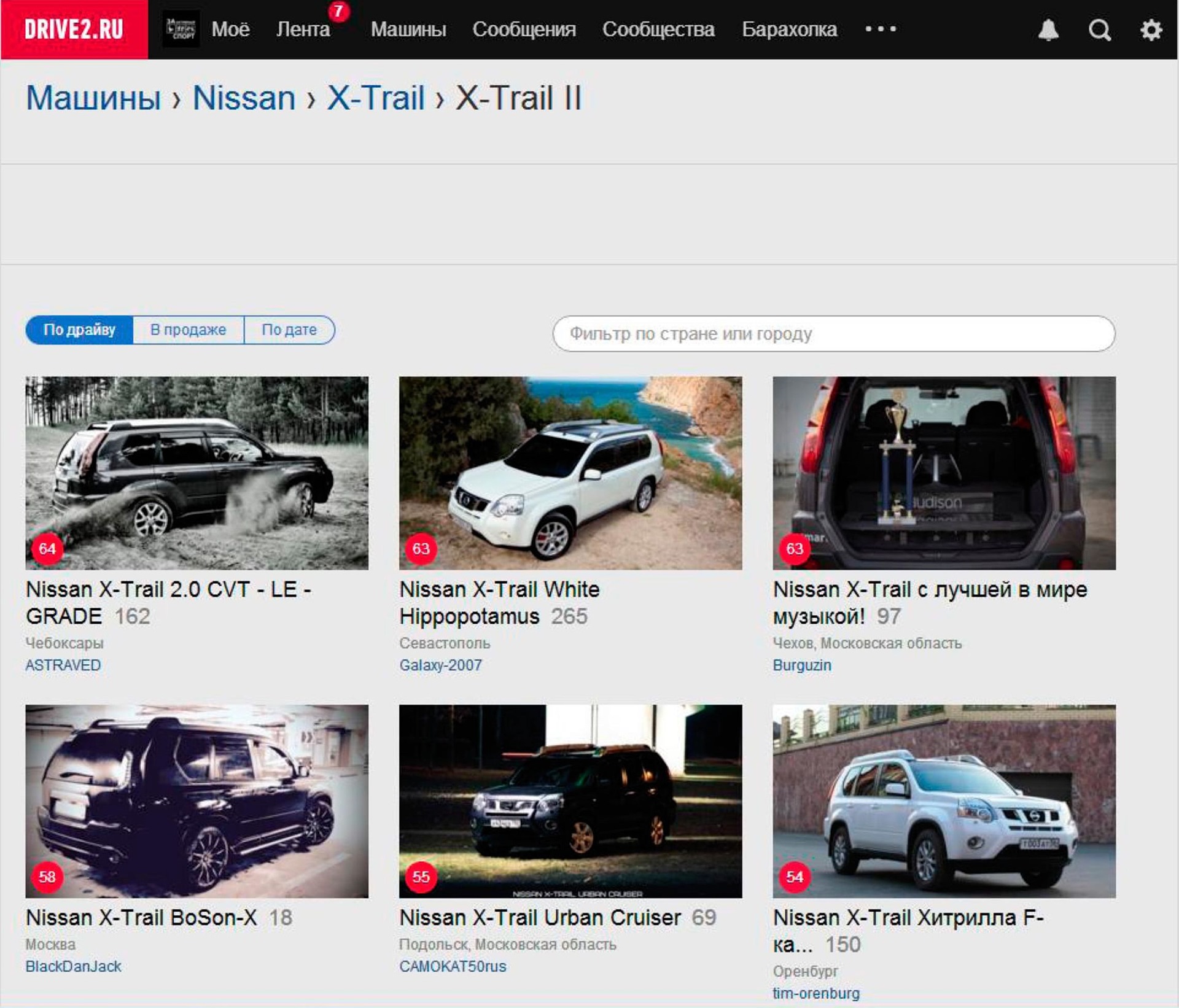The width and height of the screenshot is (1179, 1008).
Task: Open the Nissan X-Trail White Hippopotamus title
Action: click(x=499, y=603)
